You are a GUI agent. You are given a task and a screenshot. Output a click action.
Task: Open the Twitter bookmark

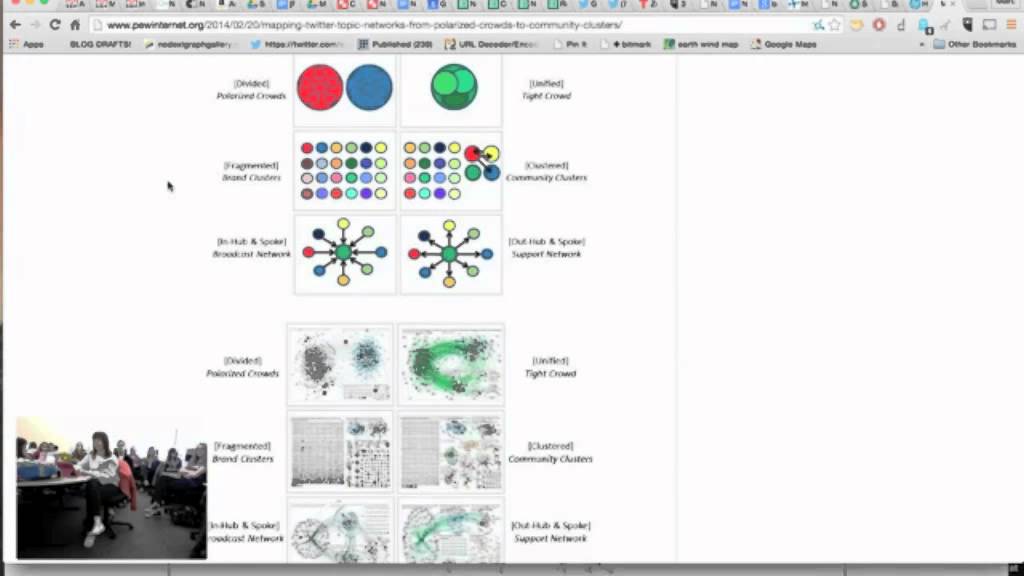click(297, 44)
